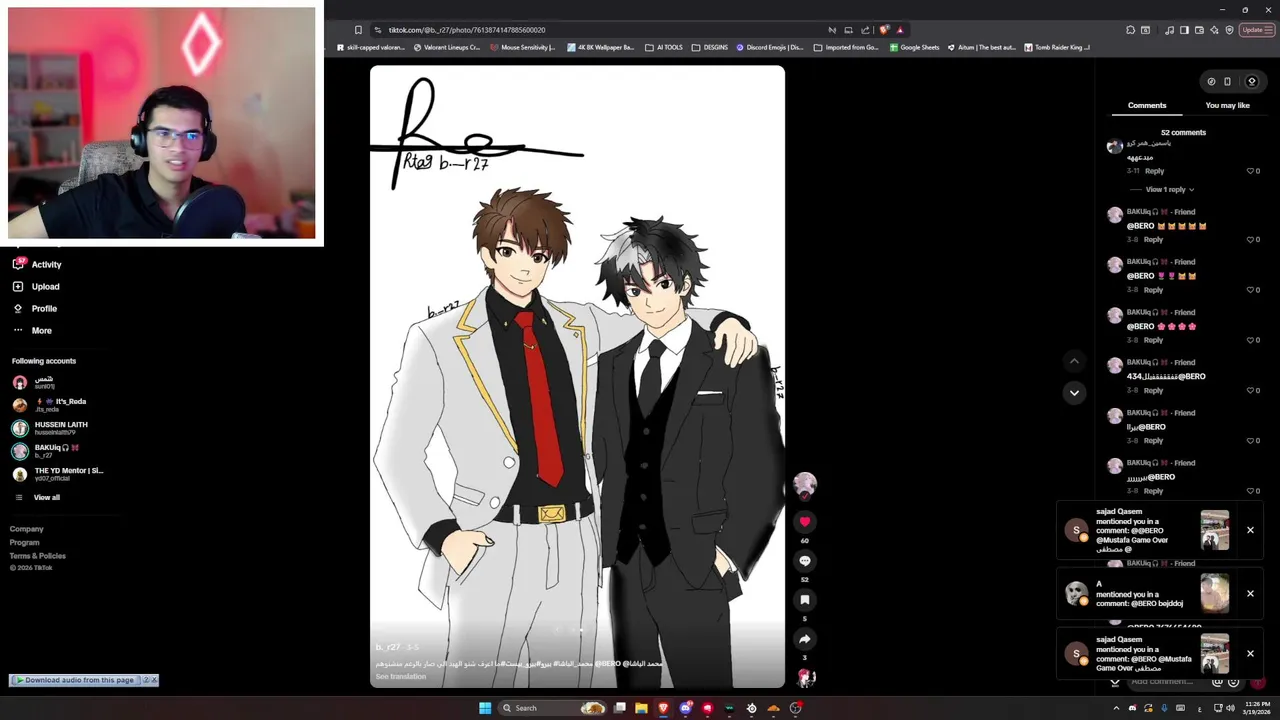Switch to the Comments tab
The width and height of the screenshot is (1280, 720).
1147,105
